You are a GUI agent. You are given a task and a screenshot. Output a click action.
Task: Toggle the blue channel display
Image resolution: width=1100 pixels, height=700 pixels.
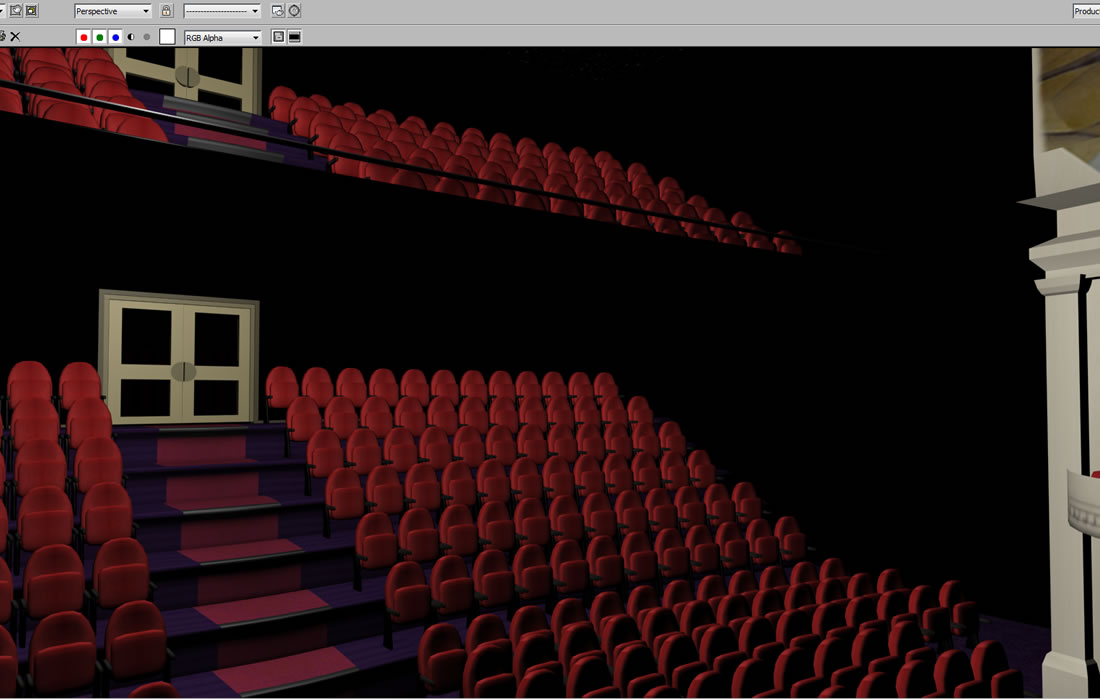tap(116, 37)
